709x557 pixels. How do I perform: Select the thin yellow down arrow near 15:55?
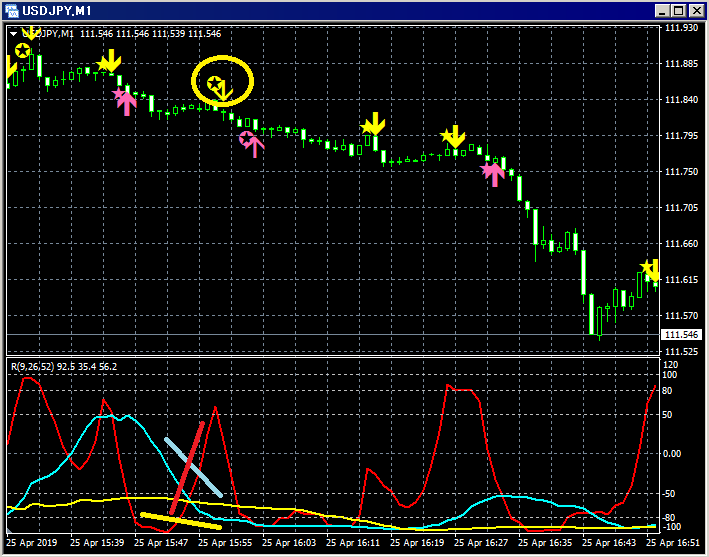coord(224,91)
